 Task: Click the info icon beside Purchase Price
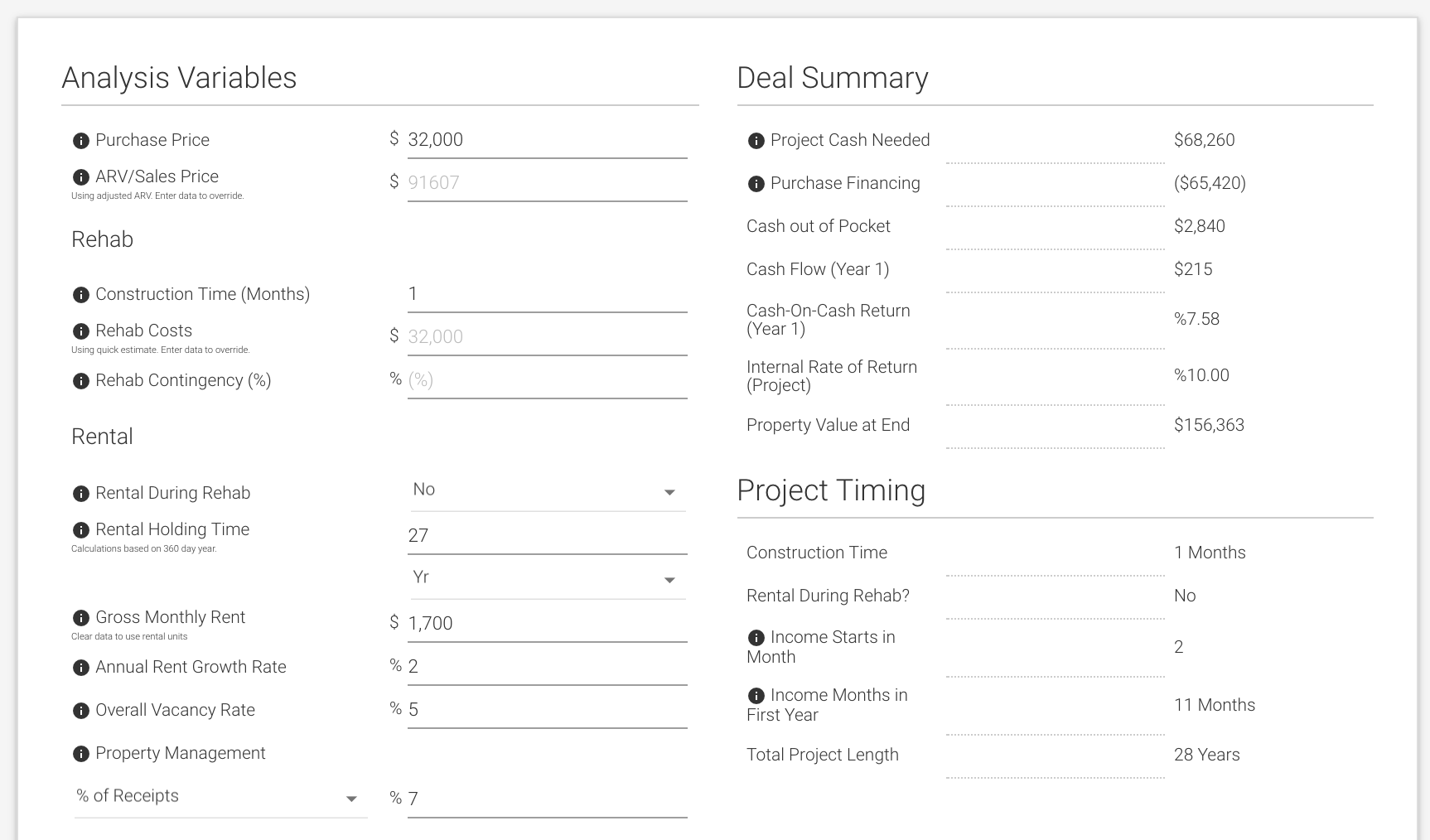81,141
